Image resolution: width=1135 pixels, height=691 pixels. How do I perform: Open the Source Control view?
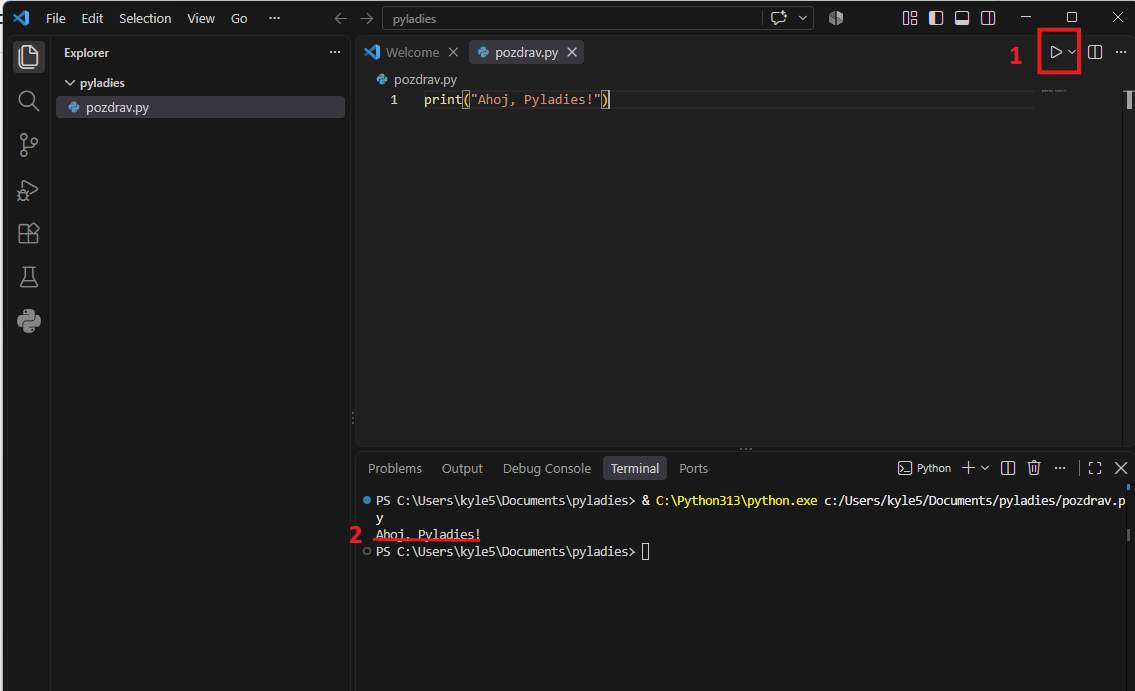28,145
